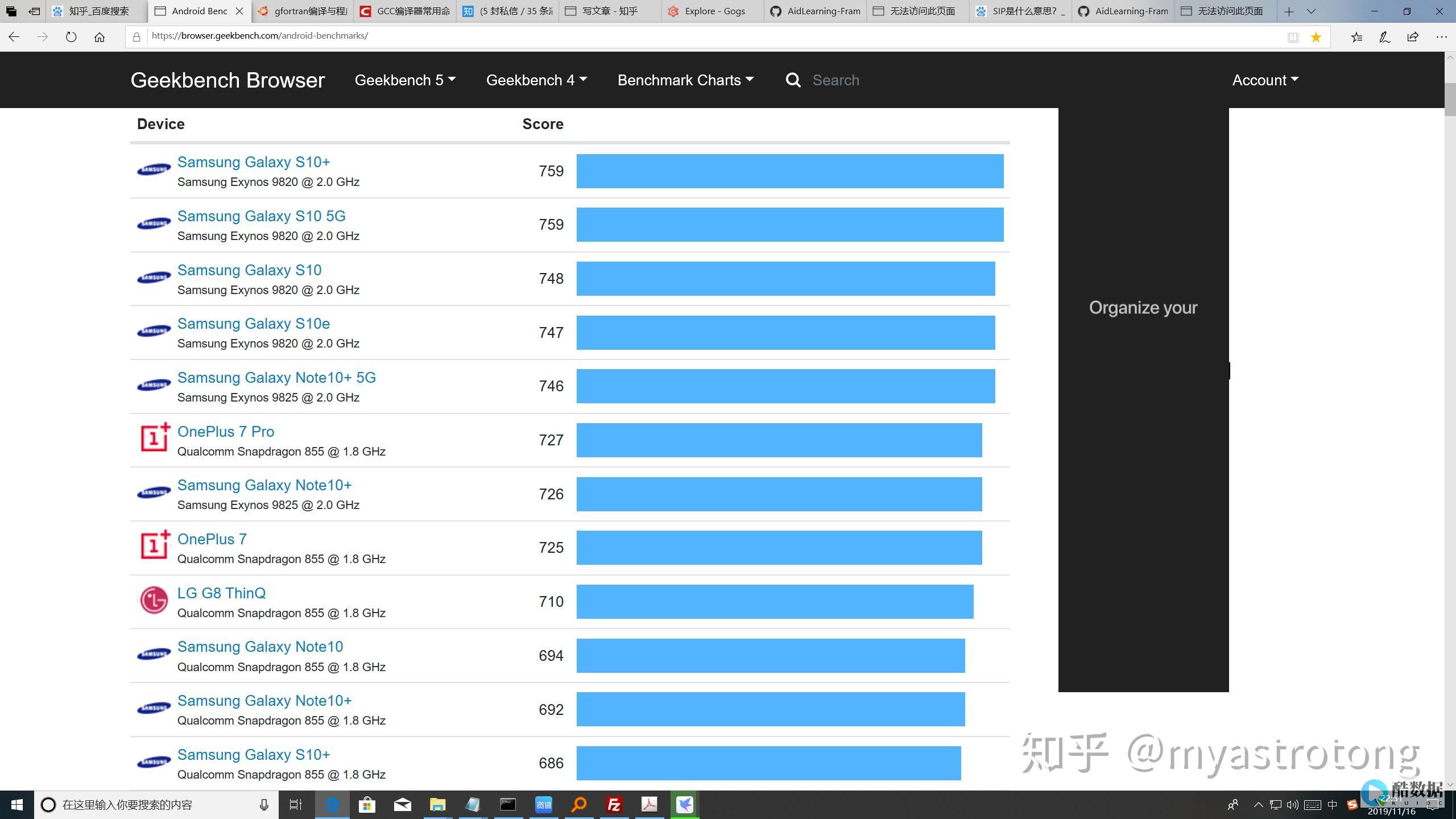Reload the page with refresh icon
The image size is (1456, 819).
click(71, 37)
